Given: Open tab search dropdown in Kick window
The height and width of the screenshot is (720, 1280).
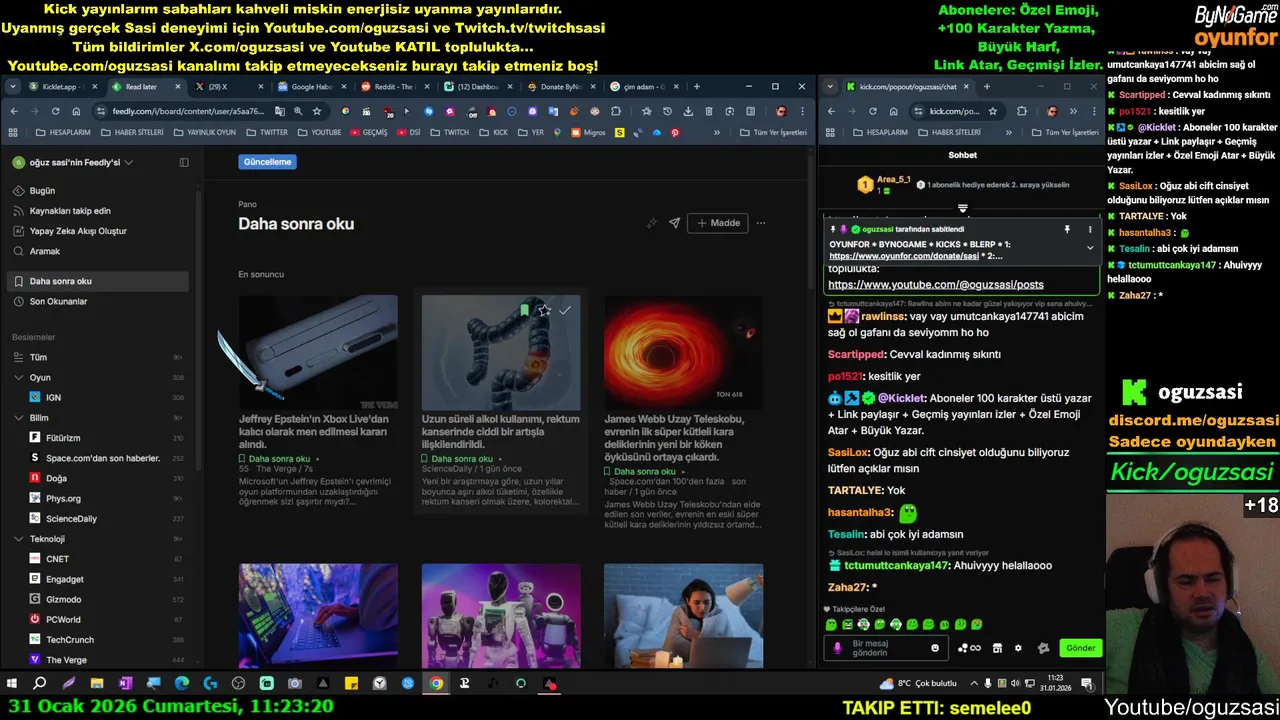Looking at the screenshot, I should (829, 87).
